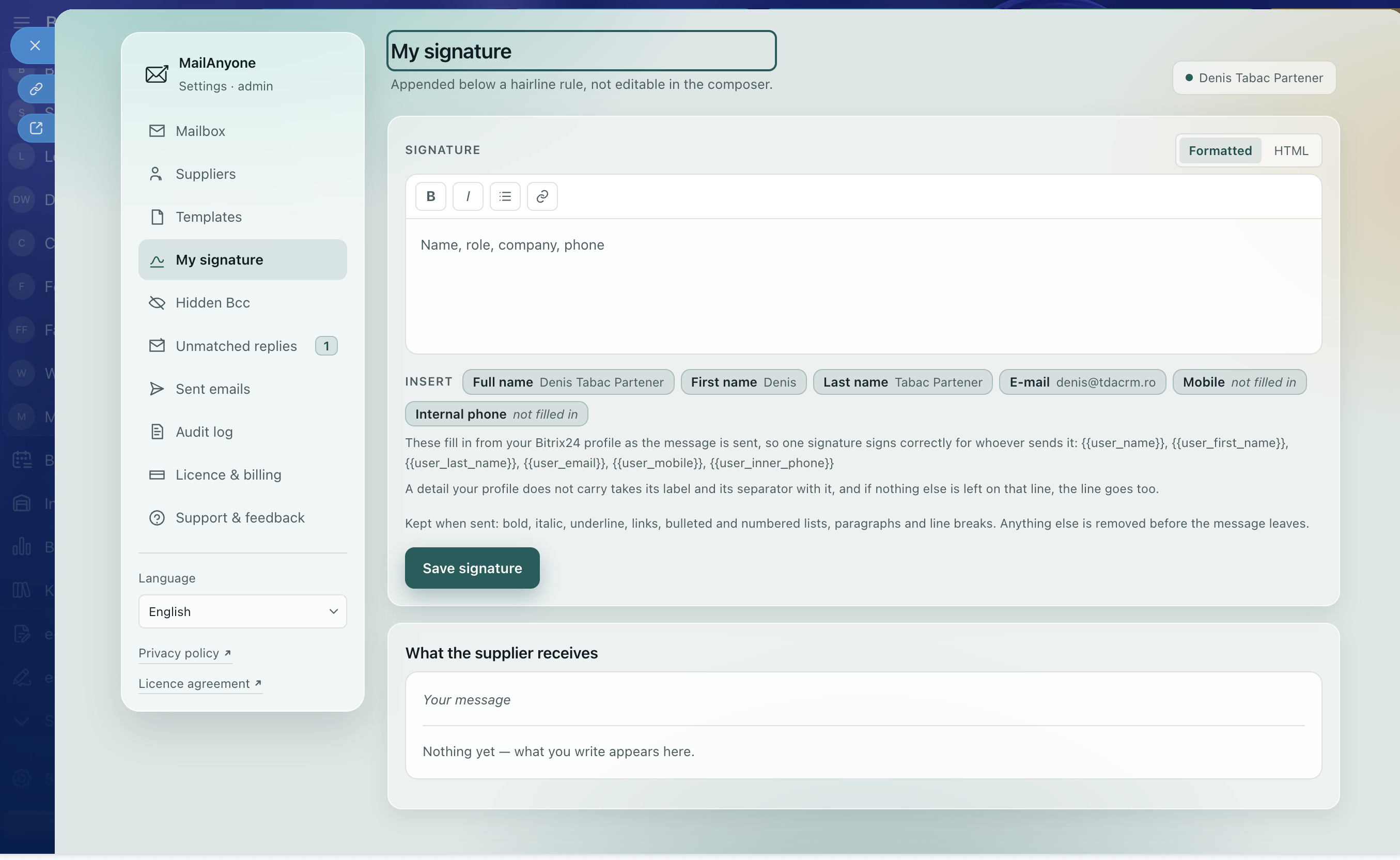Open the Audit log
Viewport: 1400px width, 860px height.
tap(243, 432)
